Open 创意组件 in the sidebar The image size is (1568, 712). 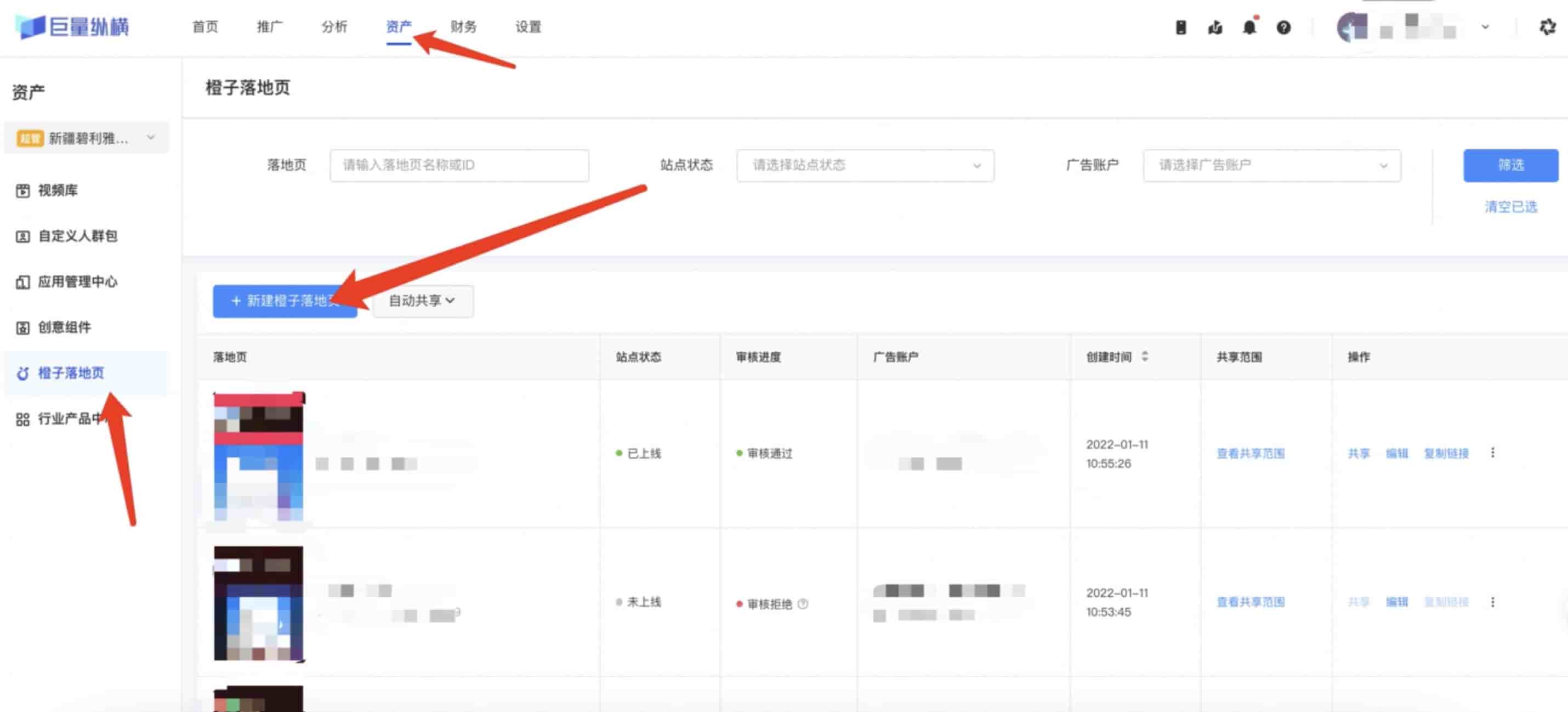[64, 327]
